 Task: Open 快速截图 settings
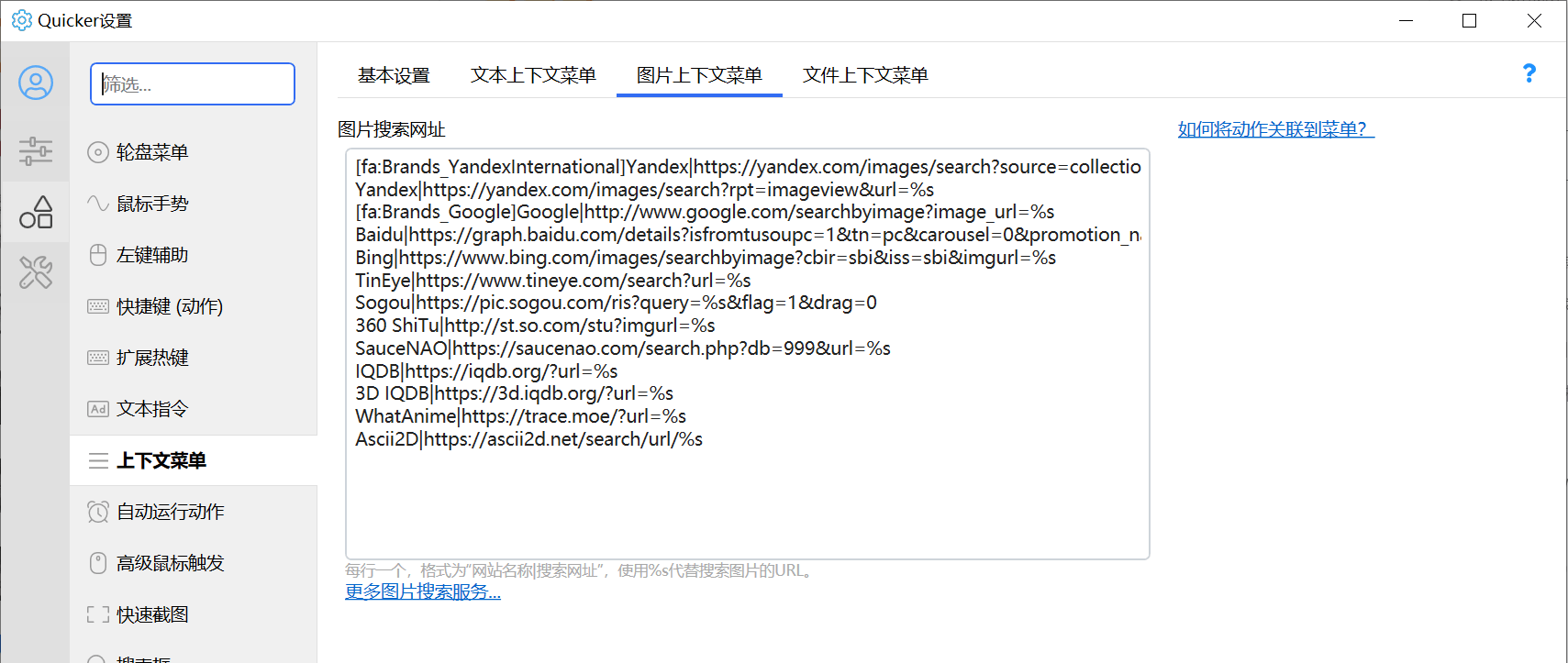pyautogui.click(x=194, y=614)
